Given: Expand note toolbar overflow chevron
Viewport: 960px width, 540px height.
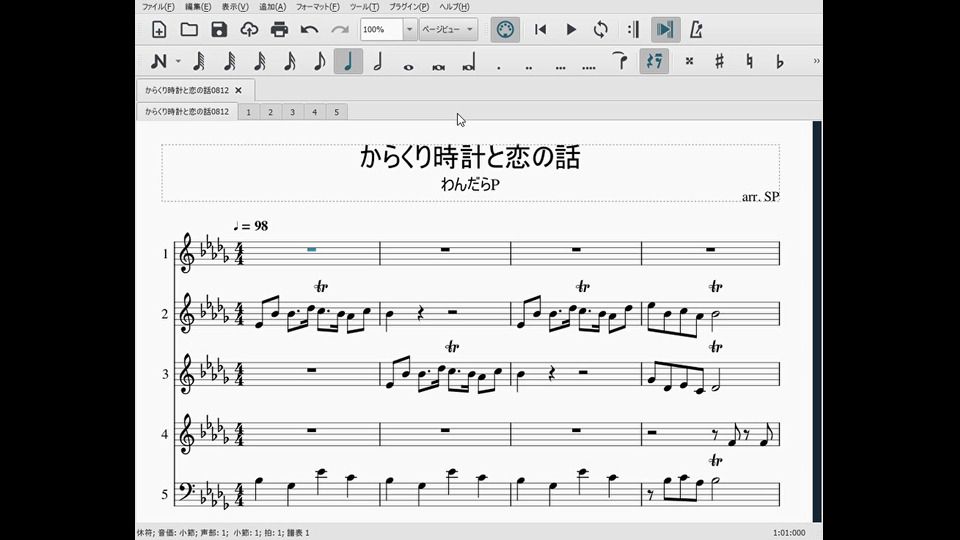Looking at the screenshot, I should [816, 61].
